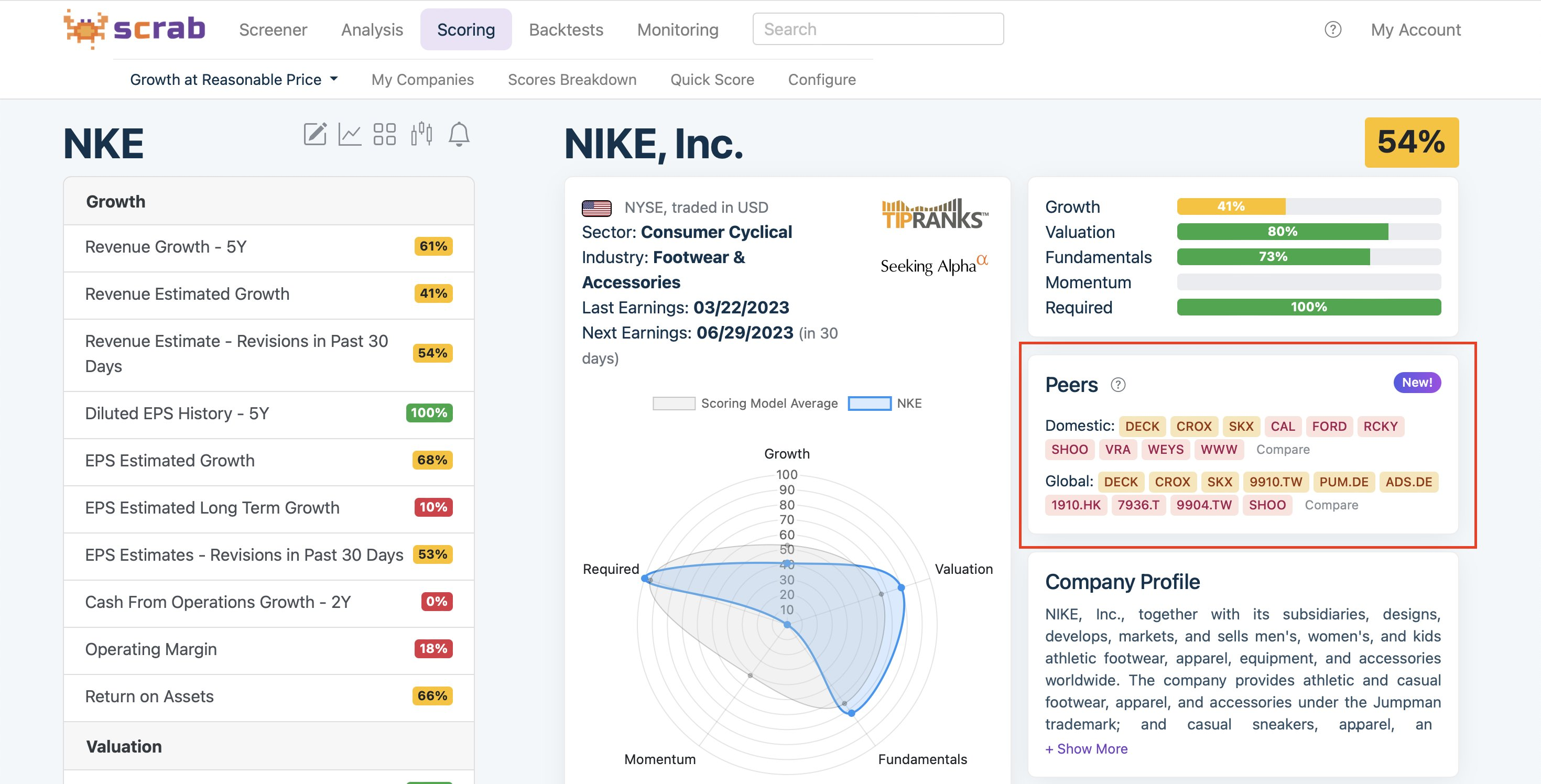Open the Scores Breakdown tab

pos(572,80)
